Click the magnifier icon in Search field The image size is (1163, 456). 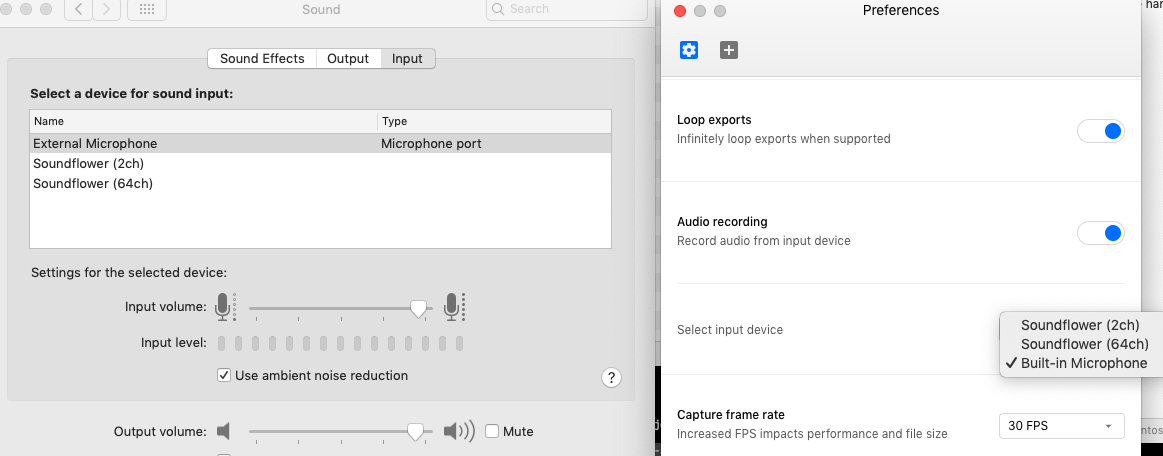(x=500, y=9)
